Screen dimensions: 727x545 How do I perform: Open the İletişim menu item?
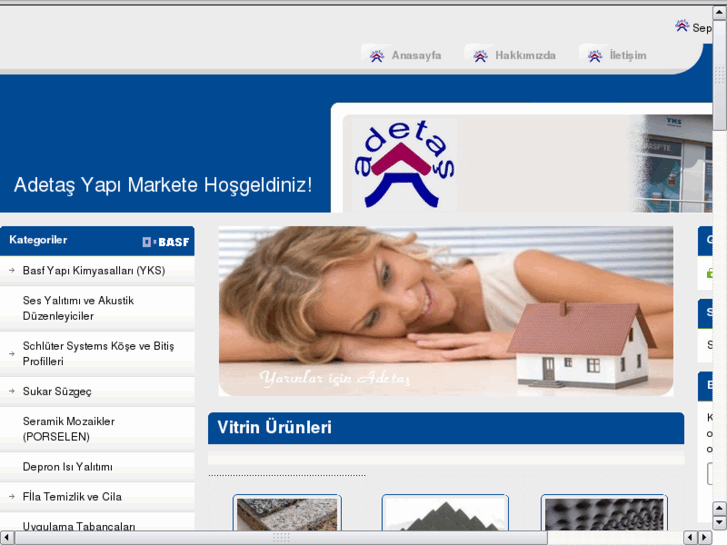click(628, 56)
